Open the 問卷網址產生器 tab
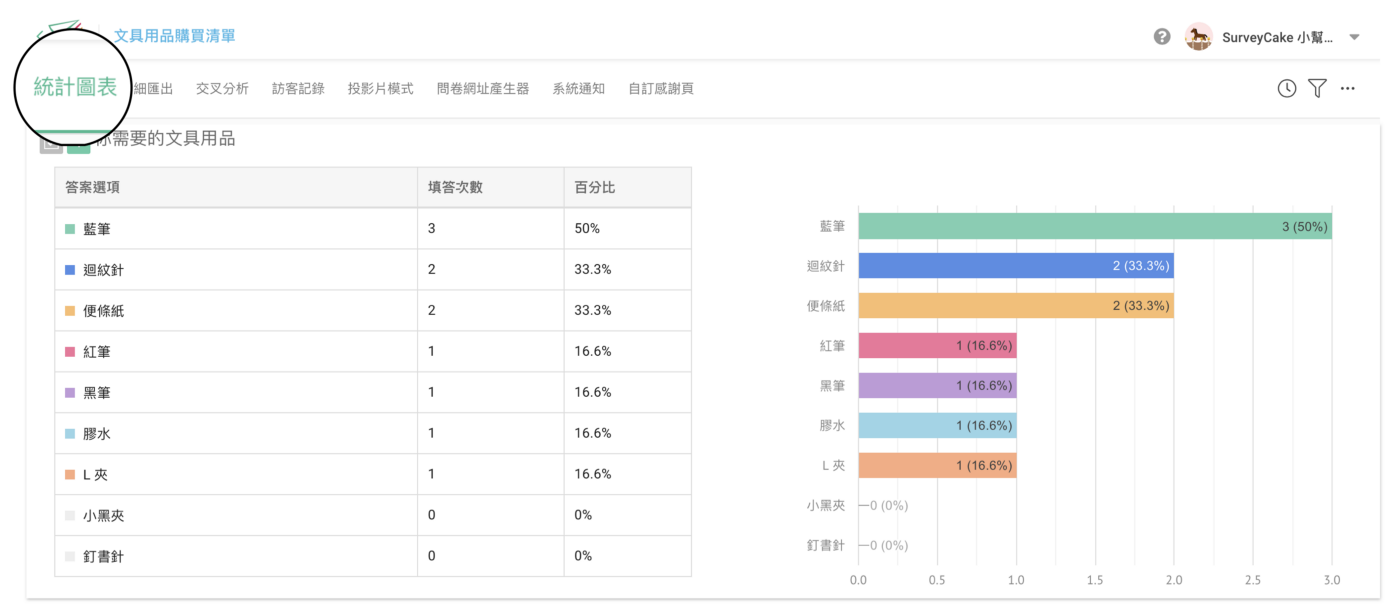 (x=482, y=89)
